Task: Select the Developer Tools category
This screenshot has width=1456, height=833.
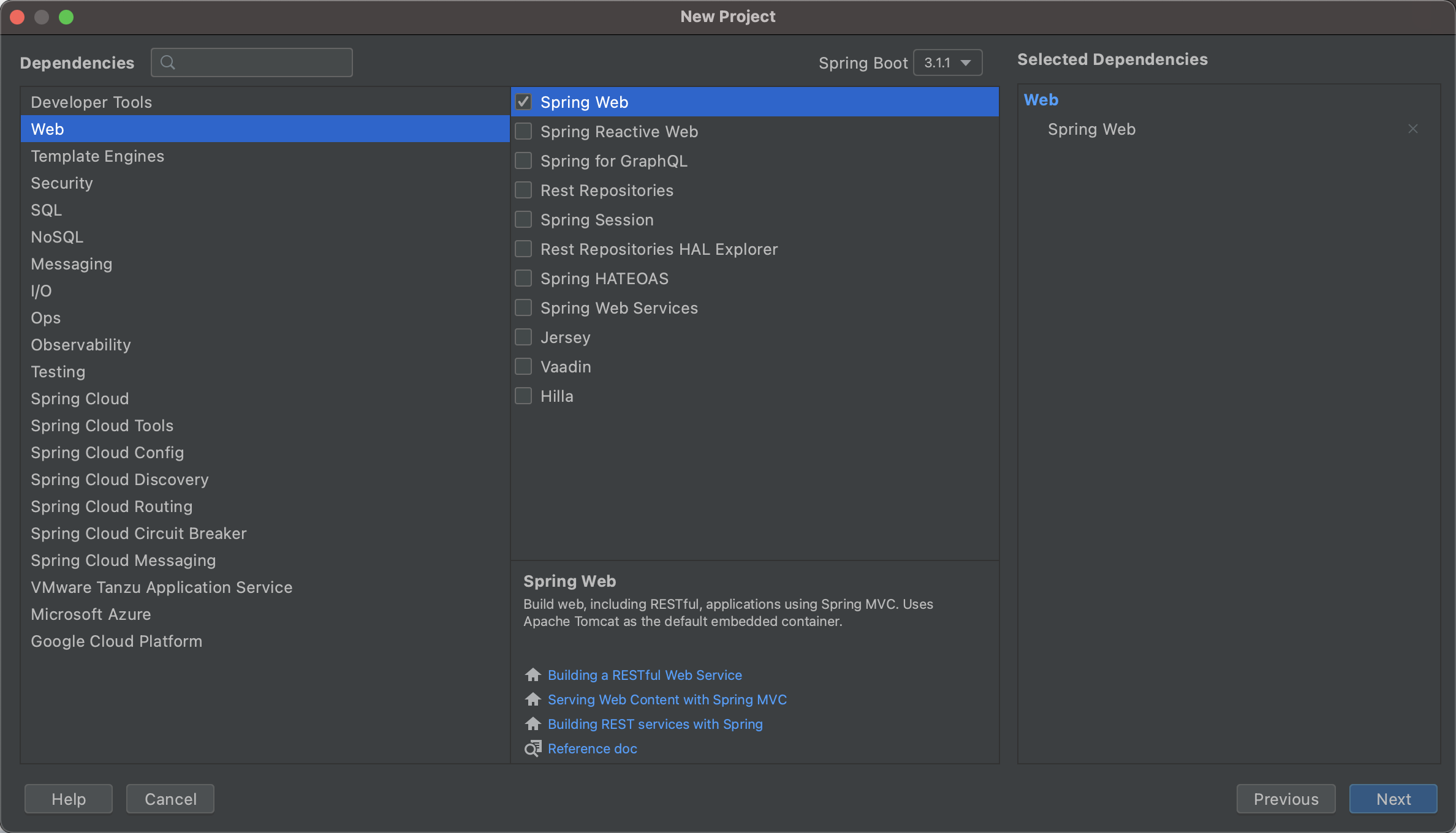Action: click(91, 102)
